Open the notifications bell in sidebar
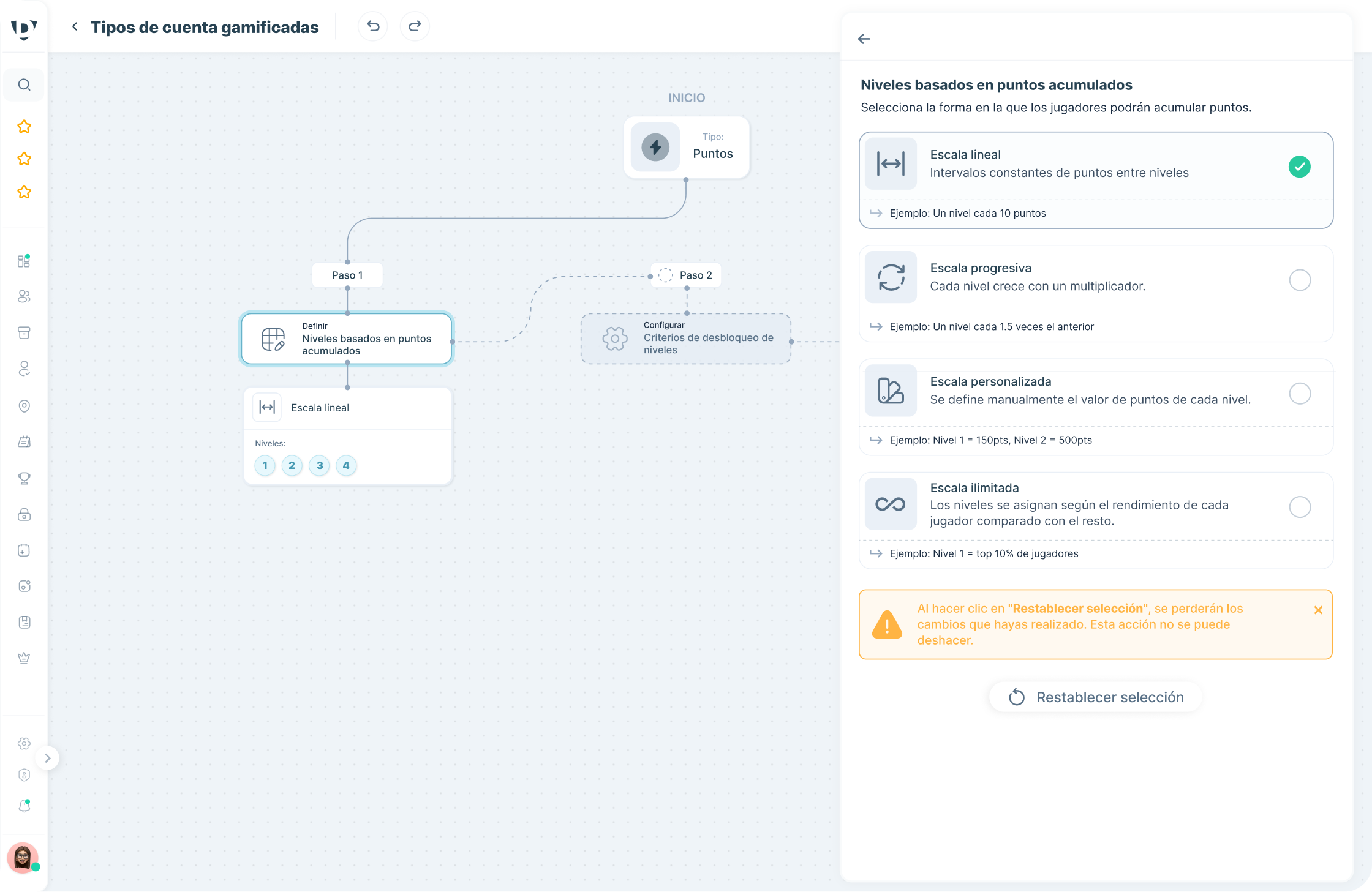1372x892 pixels. point(24,806)
